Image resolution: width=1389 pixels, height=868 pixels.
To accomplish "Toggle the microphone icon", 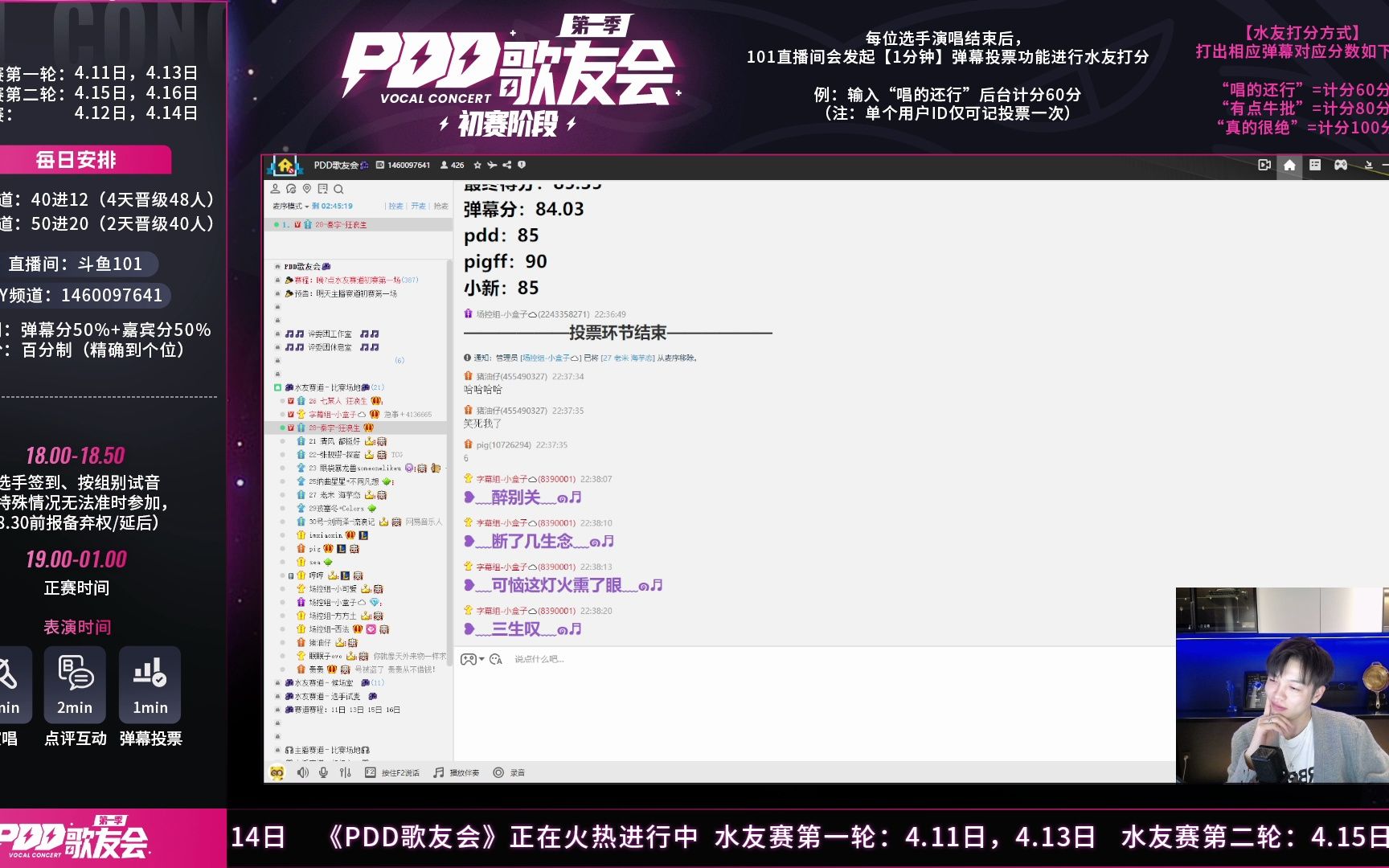I will 323,772.
